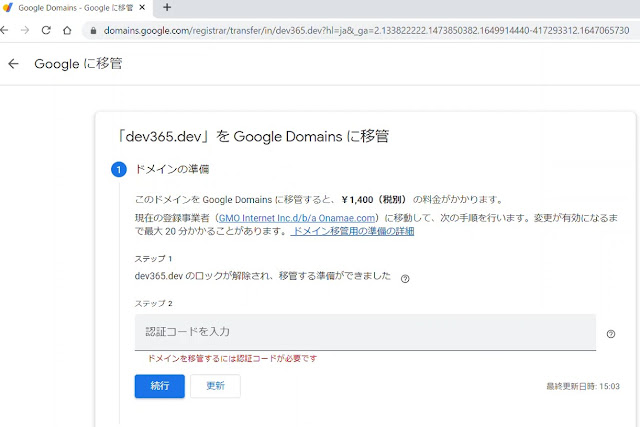
Task: Select the ステップ 1 label
Action: click(153, 258)
